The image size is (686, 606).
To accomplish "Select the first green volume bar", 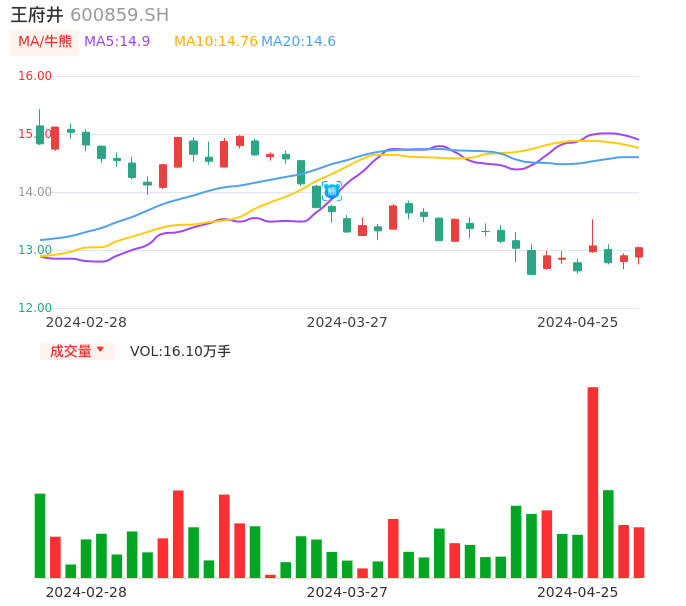I will point(40,535).
